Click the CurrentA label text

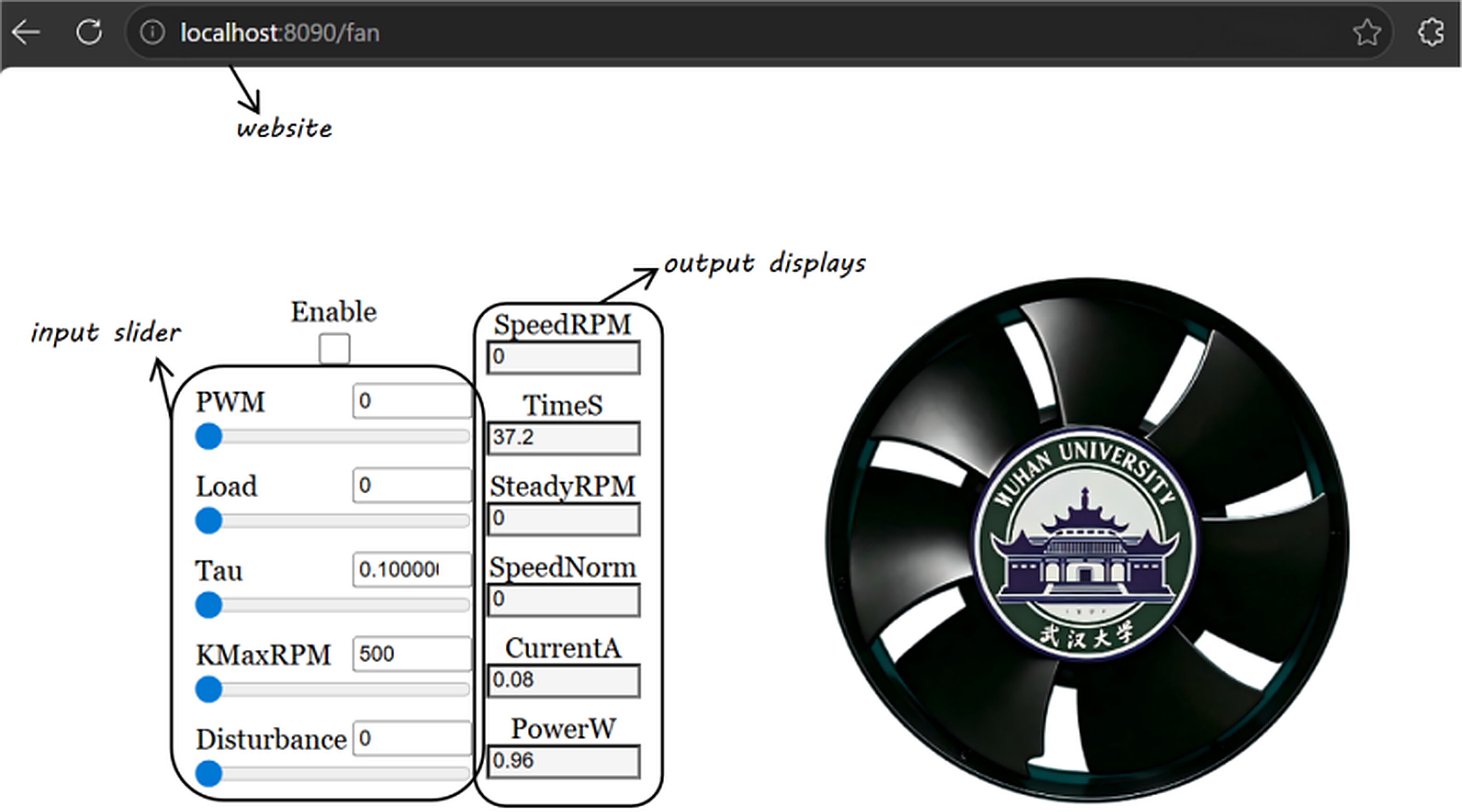click(563, 648)
